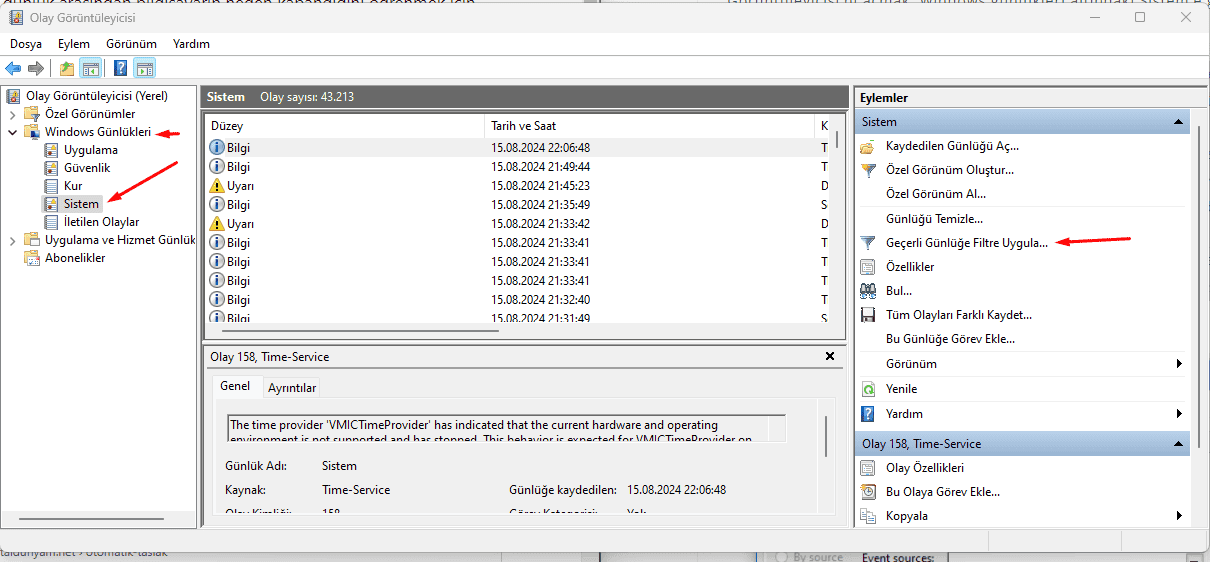This screenshot has height=562, width=1210.
Task: Click the green Yenile refresh icon
Action: (868, 389)
